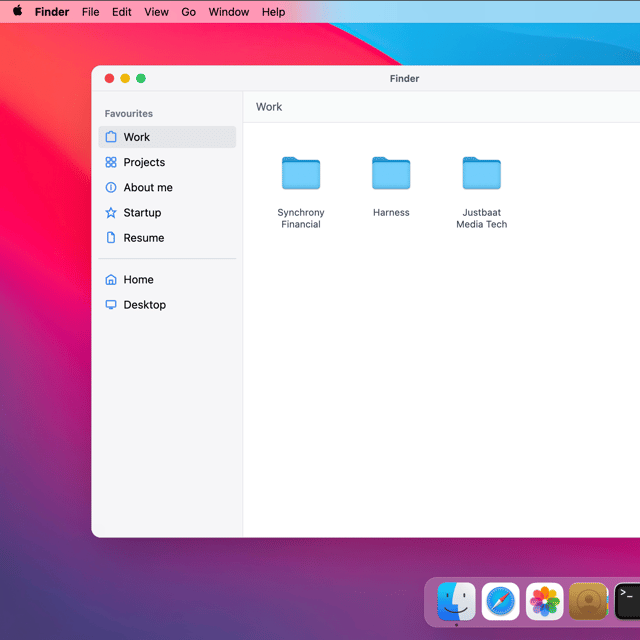640x640 pixels.
Task: Open the File menu
Action: tap(90, 12)
